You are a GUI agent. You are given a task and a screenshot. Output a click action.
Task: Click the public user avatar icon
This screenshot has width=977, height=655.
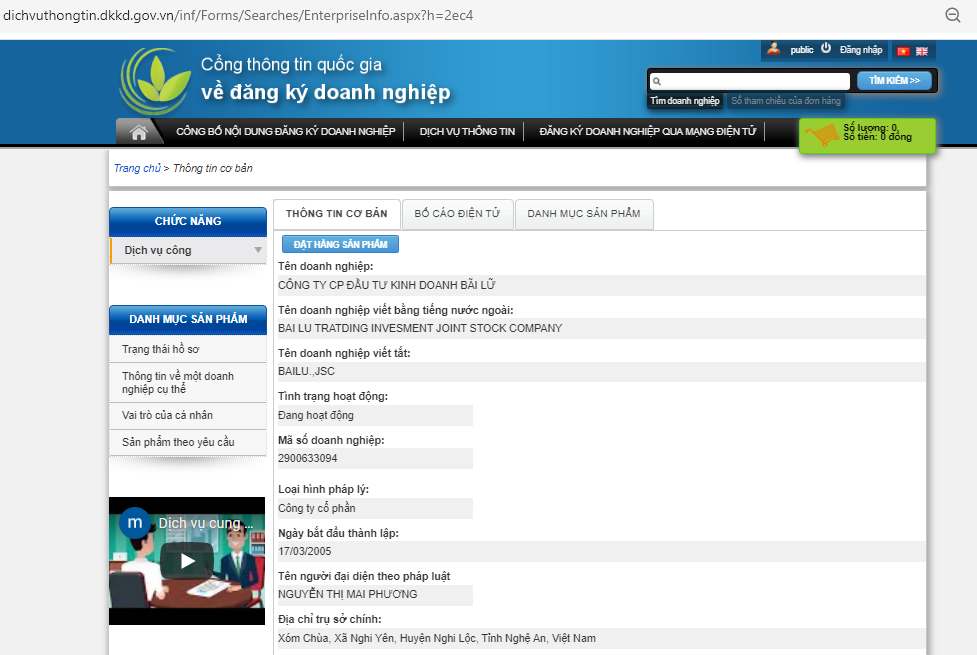click(773, 49)
